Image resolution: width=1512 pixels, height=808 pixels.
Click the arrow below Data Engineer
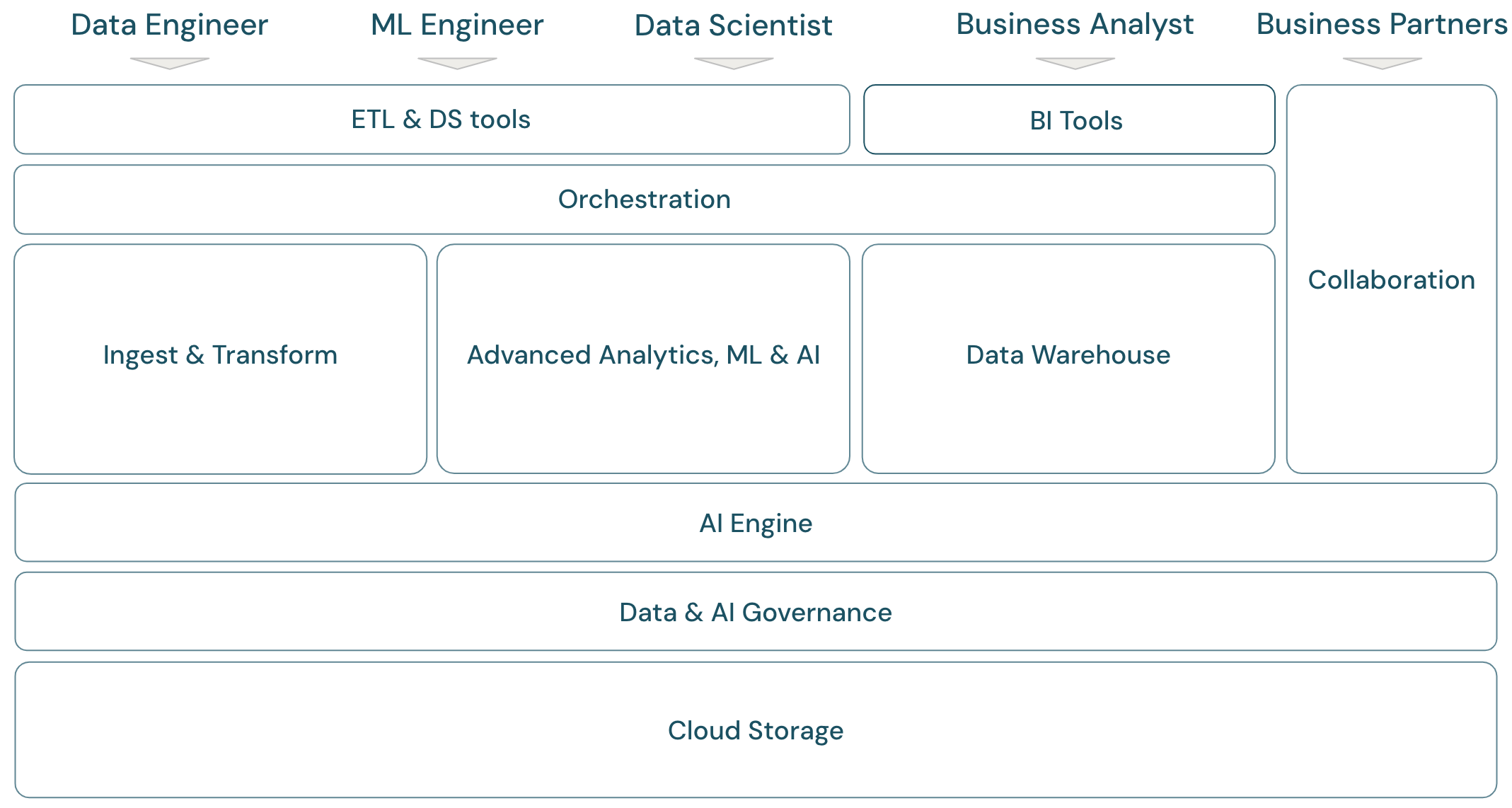(170, 63)
